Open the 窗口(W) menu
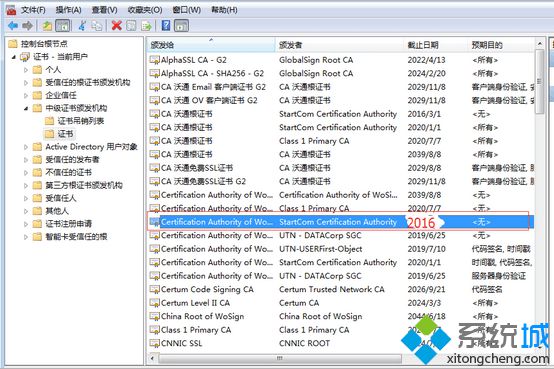The width and height of the screenshot is (554, 369). [x=187, y=10]
